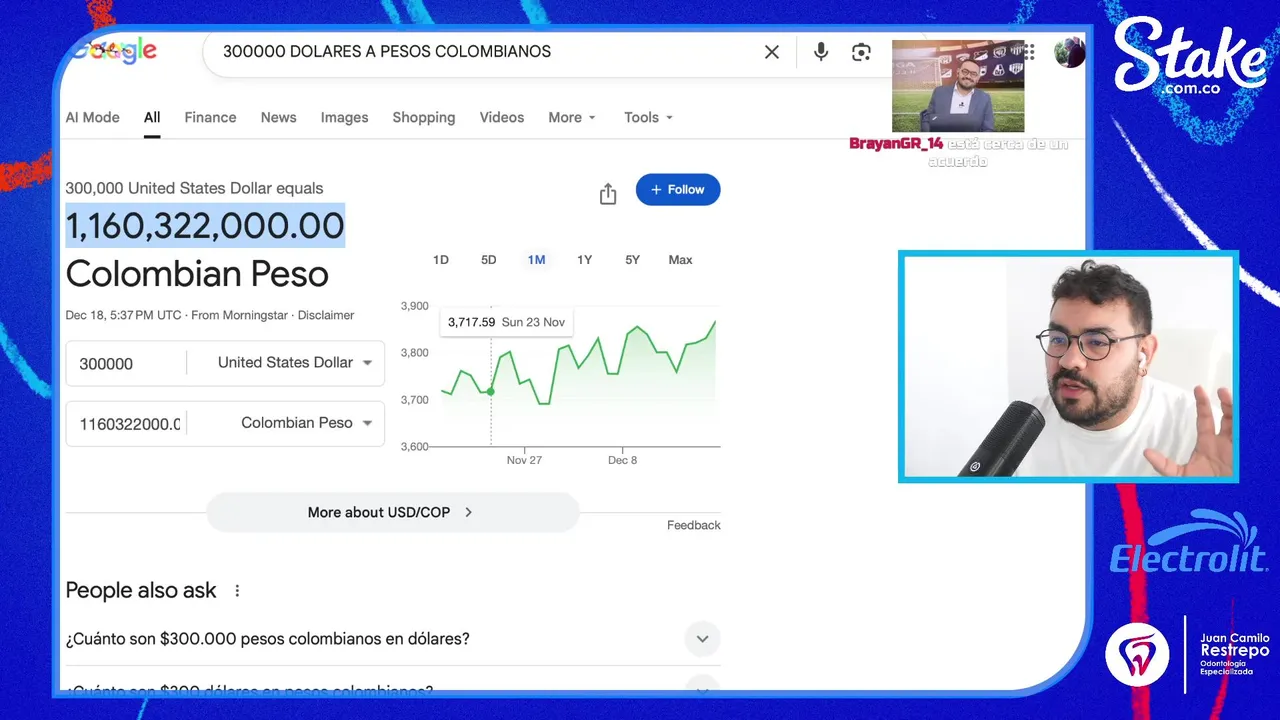This screenshot has width=1280, height=720.
Task: Send feedback on the converter
Action: click(694, 525)
